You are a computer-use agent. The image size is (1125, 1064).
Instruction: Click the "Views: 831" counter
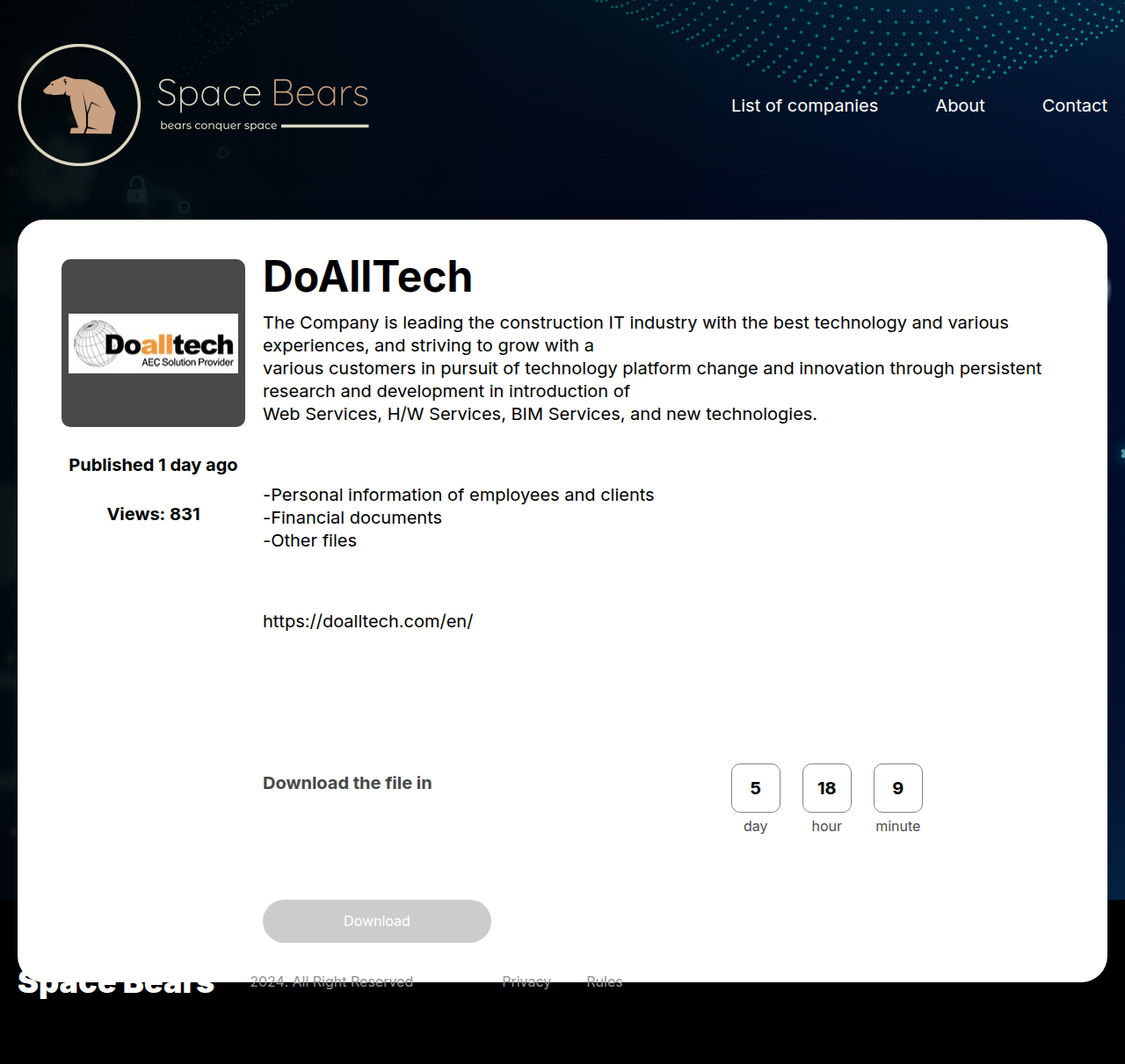pyautogui.click(x=154, y=514)
